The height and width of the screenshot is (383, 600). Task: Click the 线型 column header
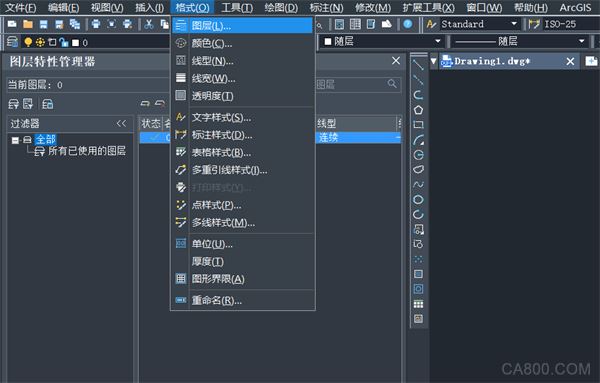pos(356,123)
